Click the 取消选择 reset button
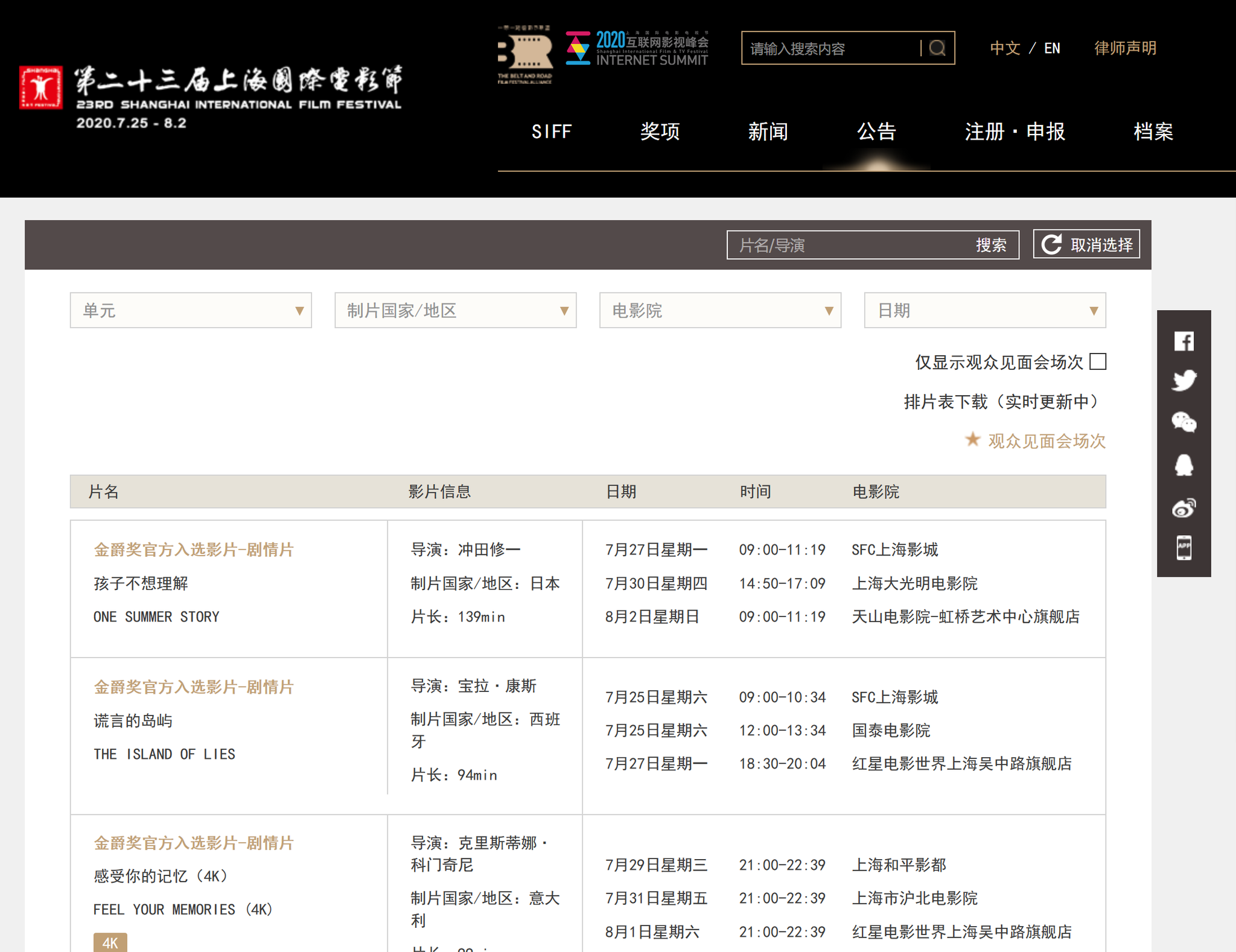This screenshot has height=952, width=1236. (1086, 245)
